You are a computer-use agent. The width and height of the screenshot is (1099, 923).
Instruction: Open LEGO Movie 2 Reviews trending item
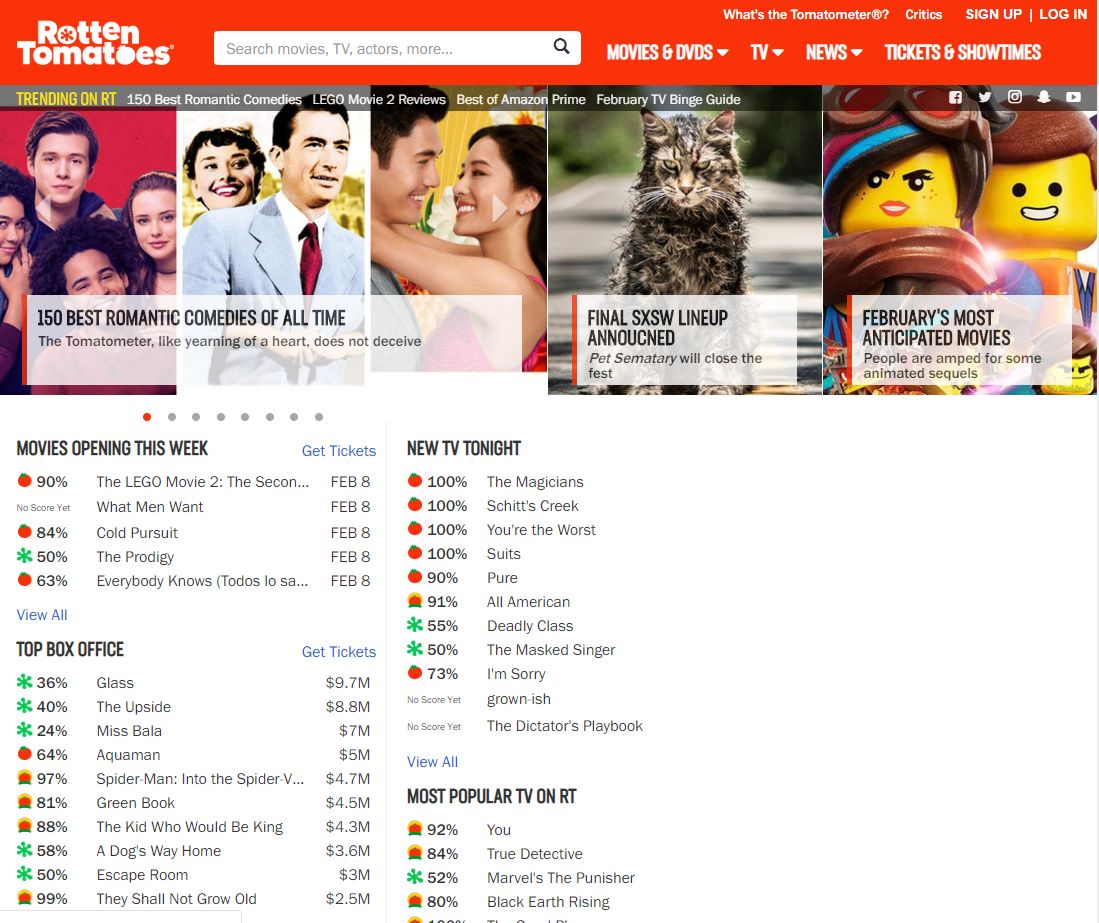(379, 99)
